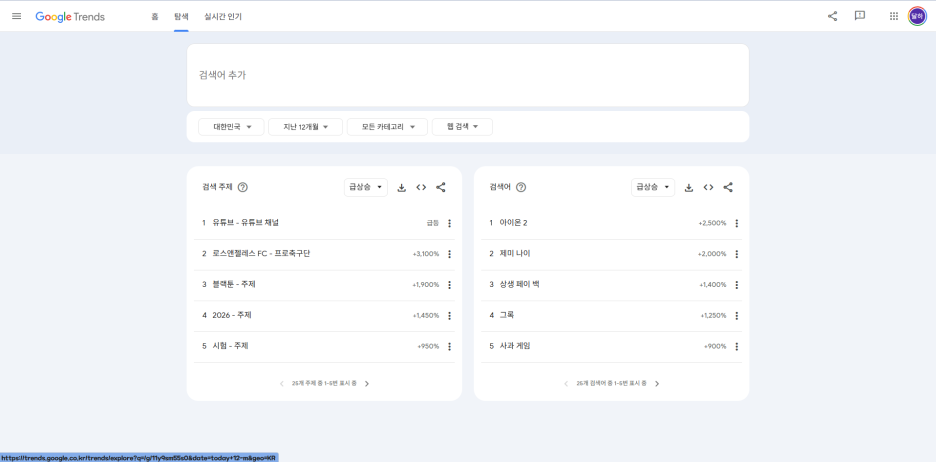Open topic 유튜브 - 유튜브 채널
Screen dimensions: 936x462
(245, 223)
